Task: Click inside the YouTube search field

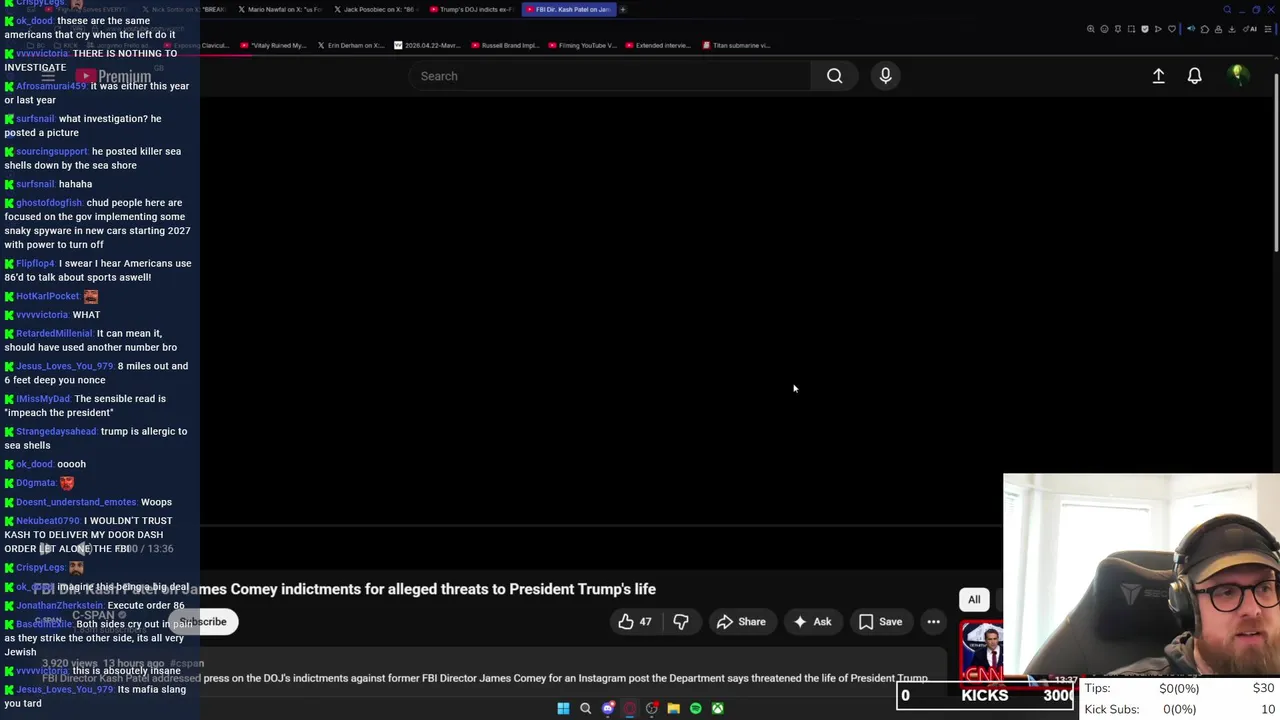Action: pyautogui.click(x=610, y=76)
